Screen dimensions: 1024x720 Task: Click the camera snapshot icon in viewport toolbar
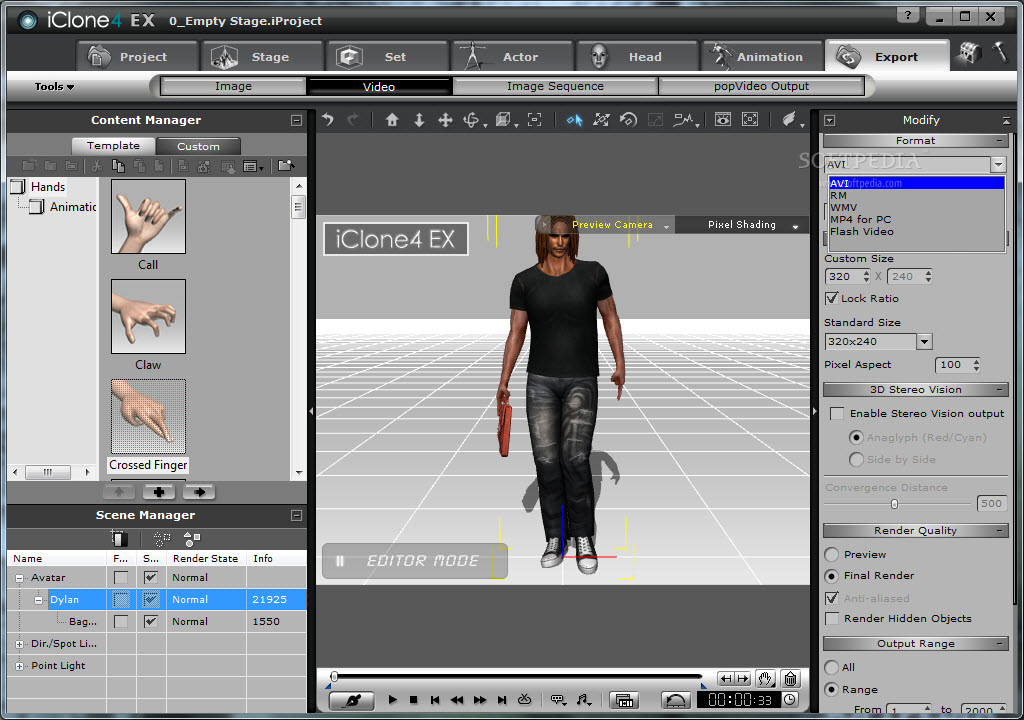(x=722, y=120)
